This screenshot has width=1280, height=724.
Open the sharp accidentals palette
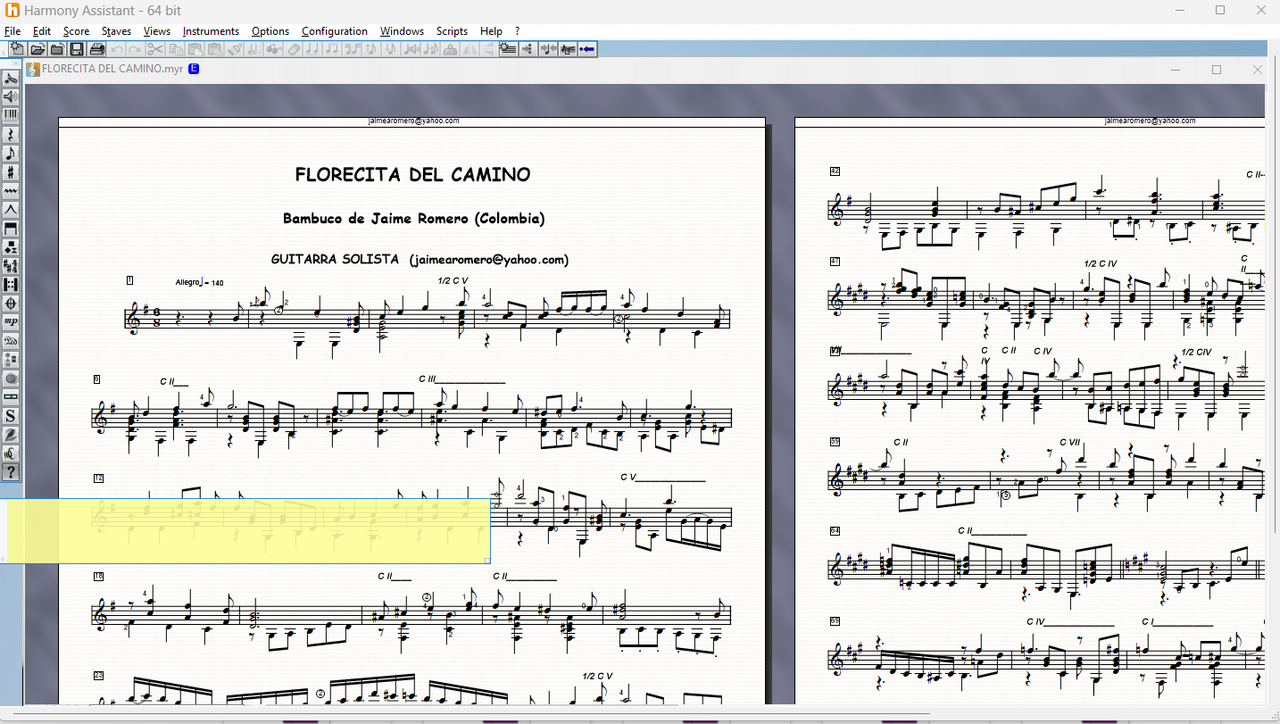click(11, 172)
